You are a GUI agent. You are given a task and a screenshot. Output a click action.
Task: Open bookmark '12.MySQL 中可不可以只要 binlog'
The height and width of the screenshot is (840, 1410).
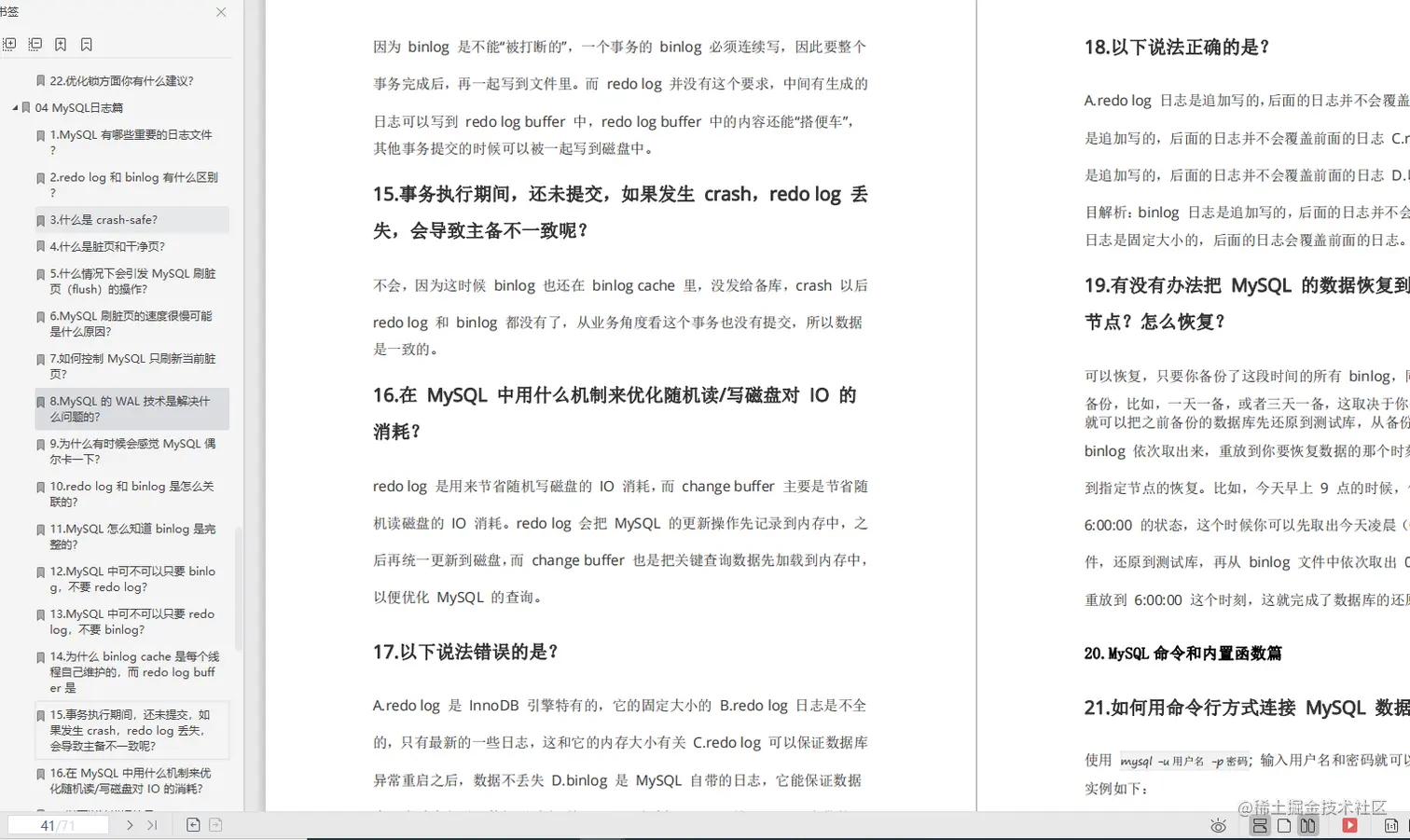(132, 579)
